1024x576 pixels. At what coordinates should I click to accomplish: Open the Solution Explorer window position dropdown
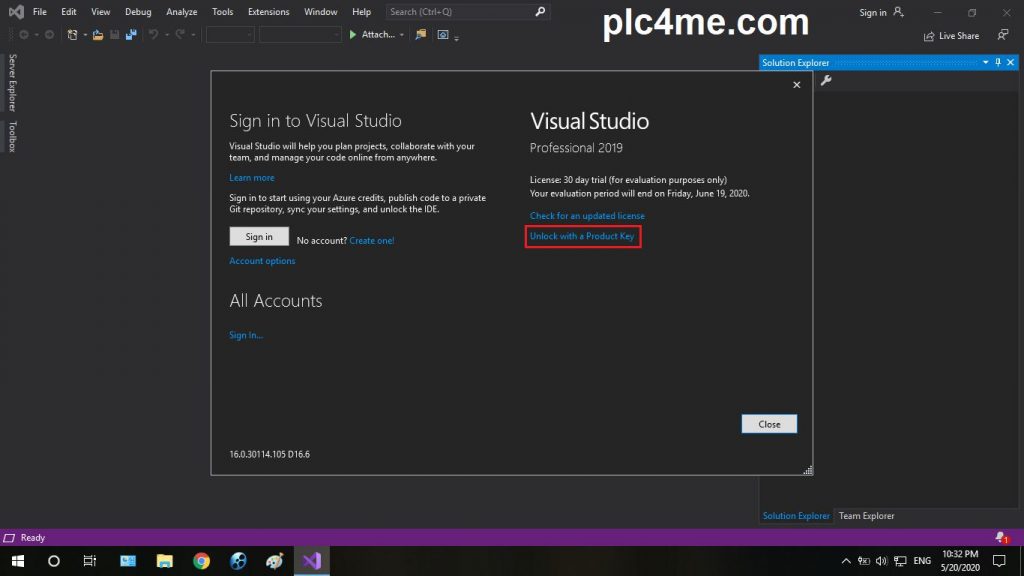click(x=985, y=62)
